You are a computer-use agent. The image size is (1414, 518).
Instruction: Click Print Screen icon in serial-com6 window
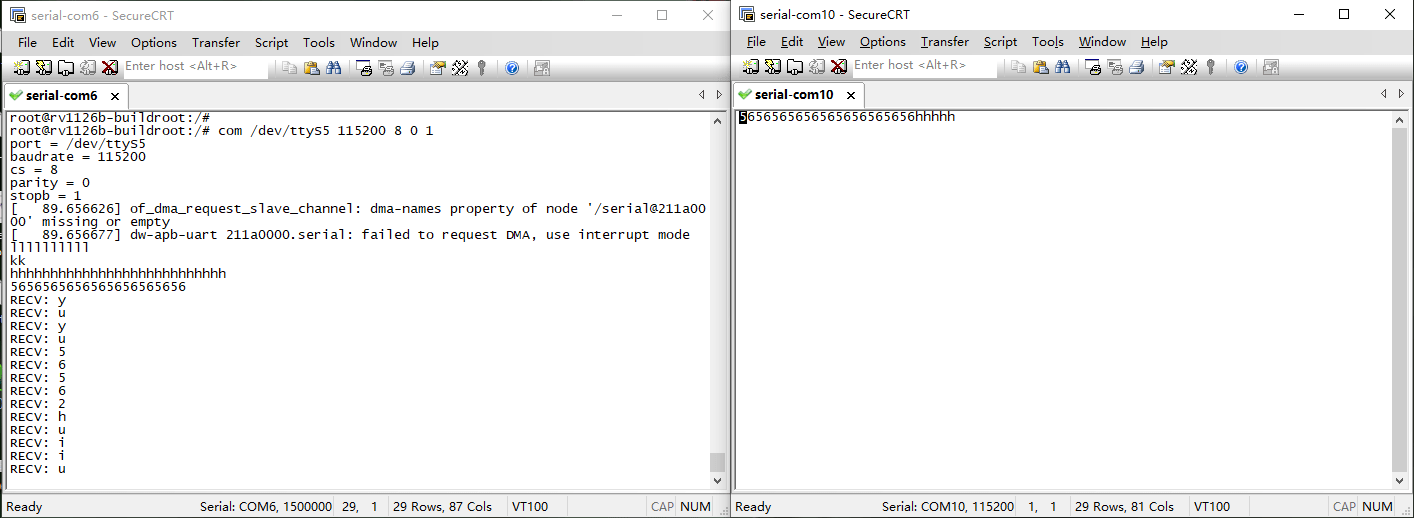[364, 67]
